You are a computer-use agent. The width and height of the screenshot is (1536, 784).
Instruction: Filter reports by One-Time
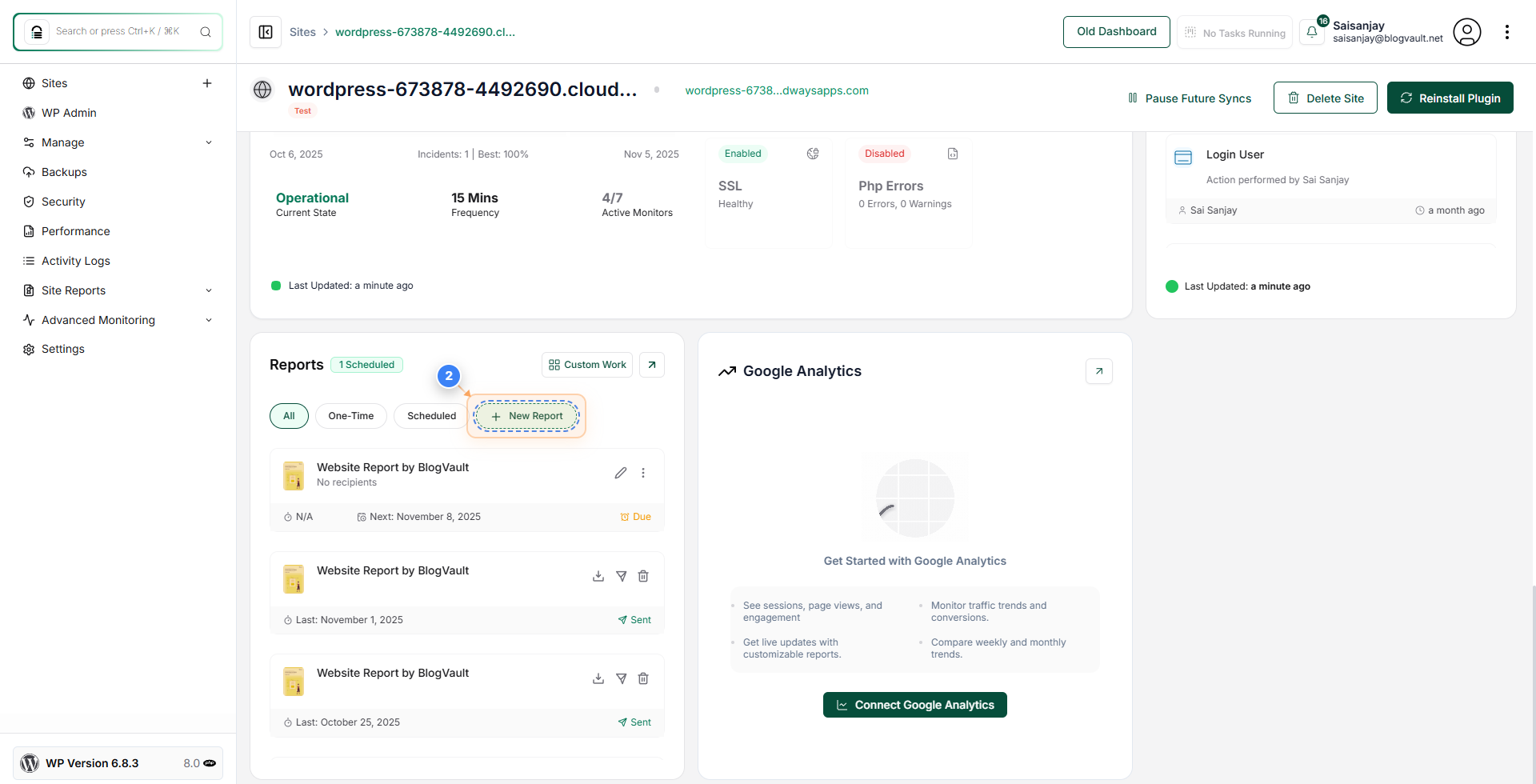[x=351, y=416]
